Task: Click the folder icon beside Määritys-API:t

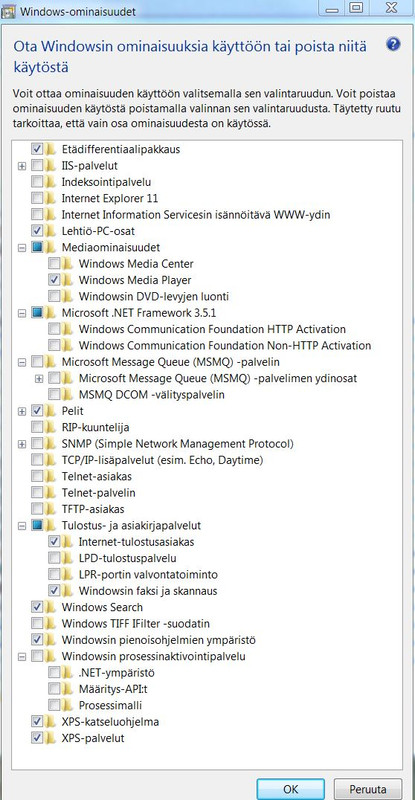Action: pos(67,689)
